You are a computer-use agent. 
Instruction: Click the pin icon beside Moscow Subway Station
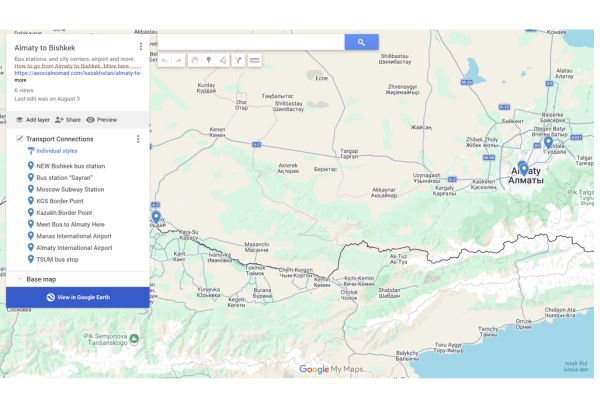click(x=31, y=189)
